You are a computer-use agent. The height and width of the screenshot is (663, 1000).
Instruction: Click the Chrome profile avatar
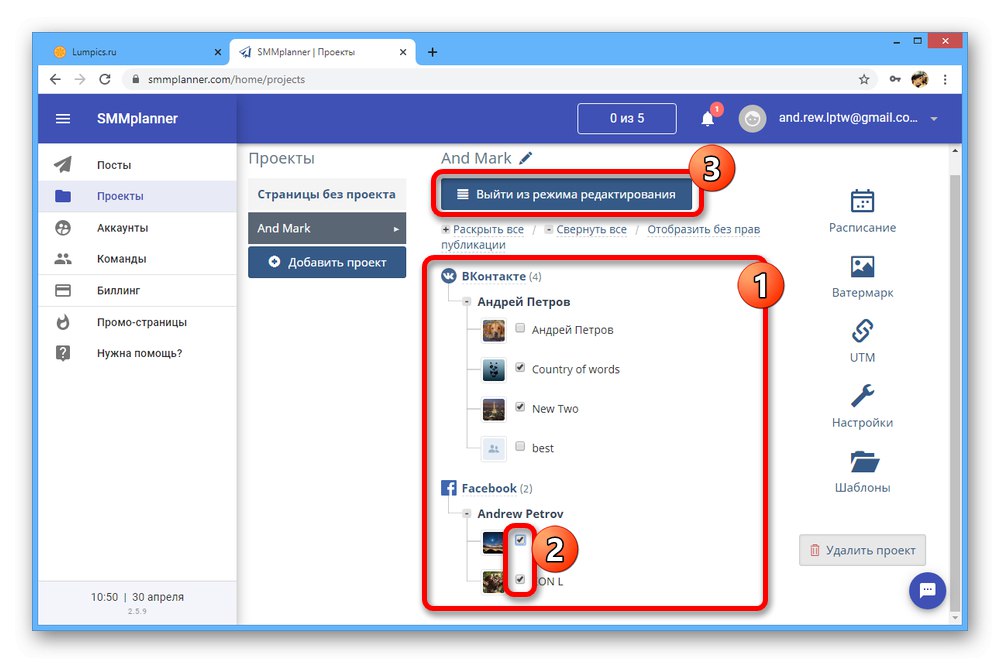[919, 80]
